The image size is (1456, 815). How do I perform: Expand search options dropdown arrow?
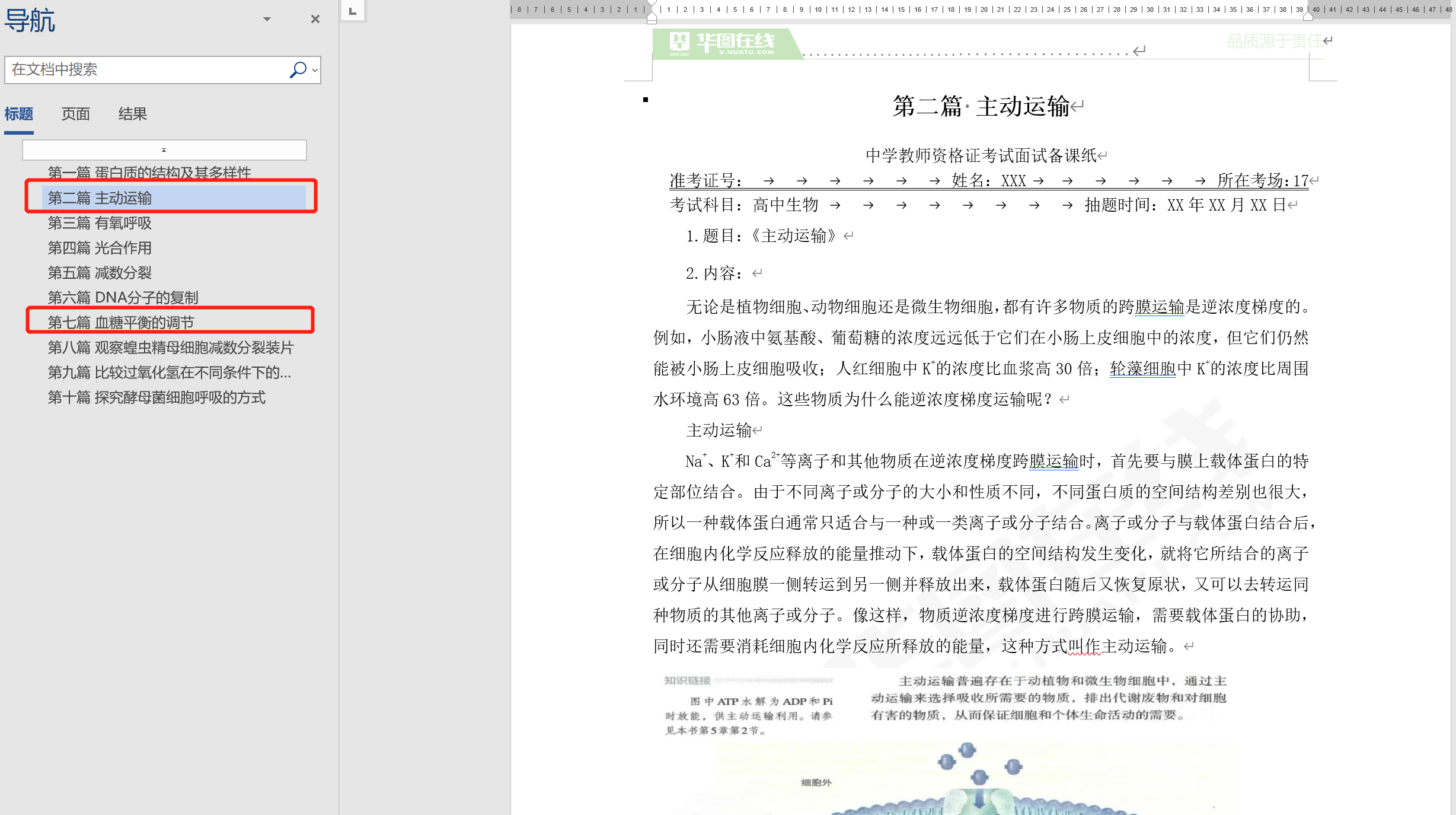click(x=315, y=70)
